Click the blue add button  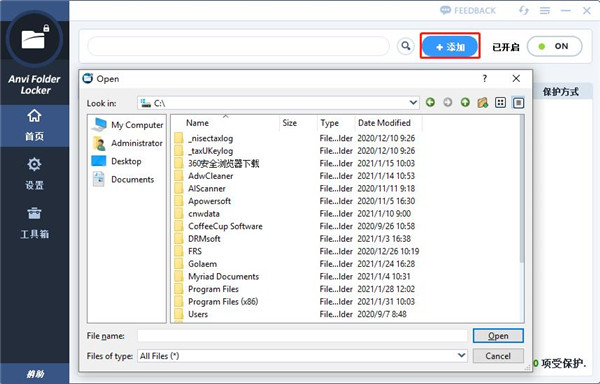(x=450, y=46)
